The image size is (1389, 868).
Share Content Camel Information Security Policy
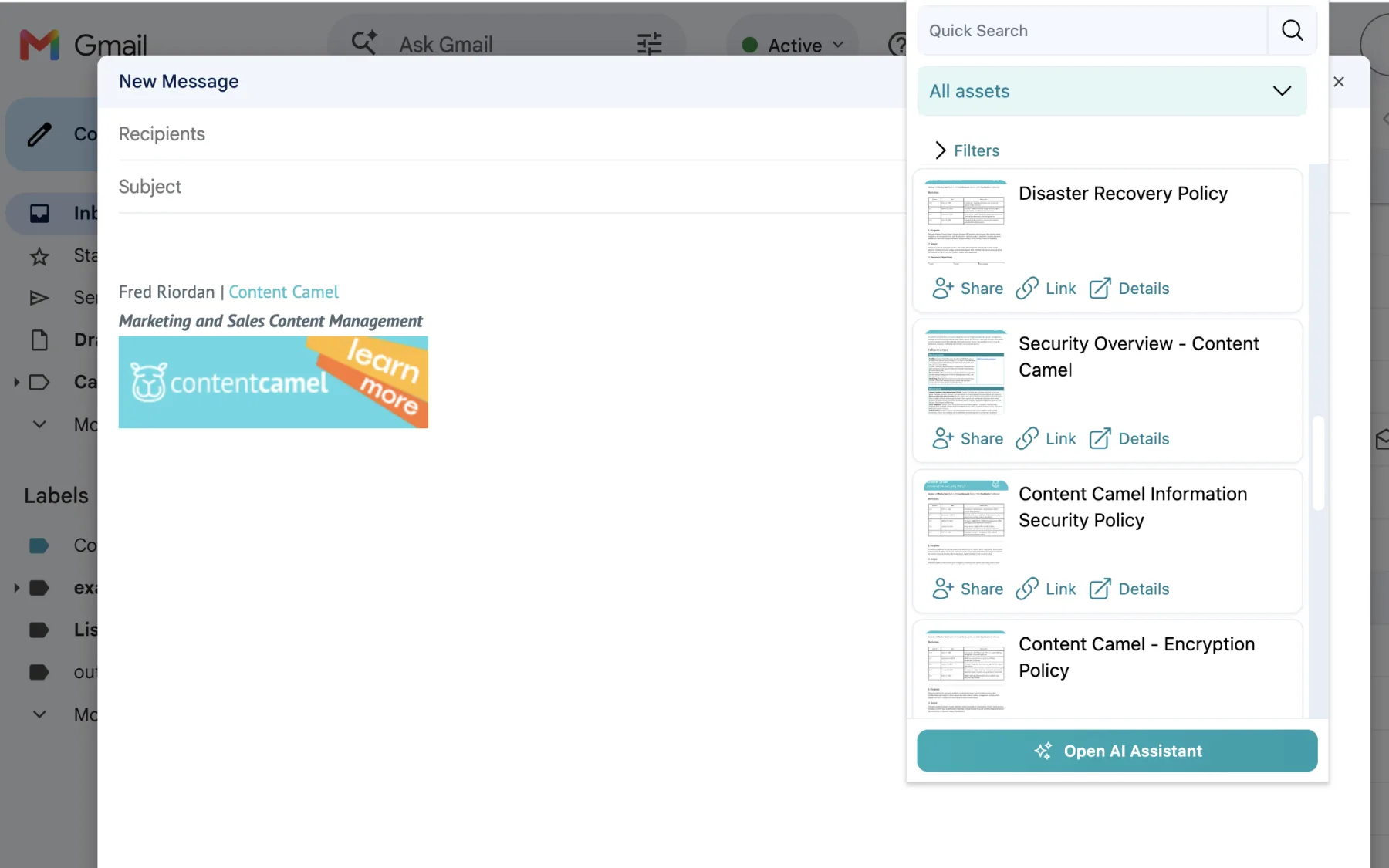coord(968,589)
